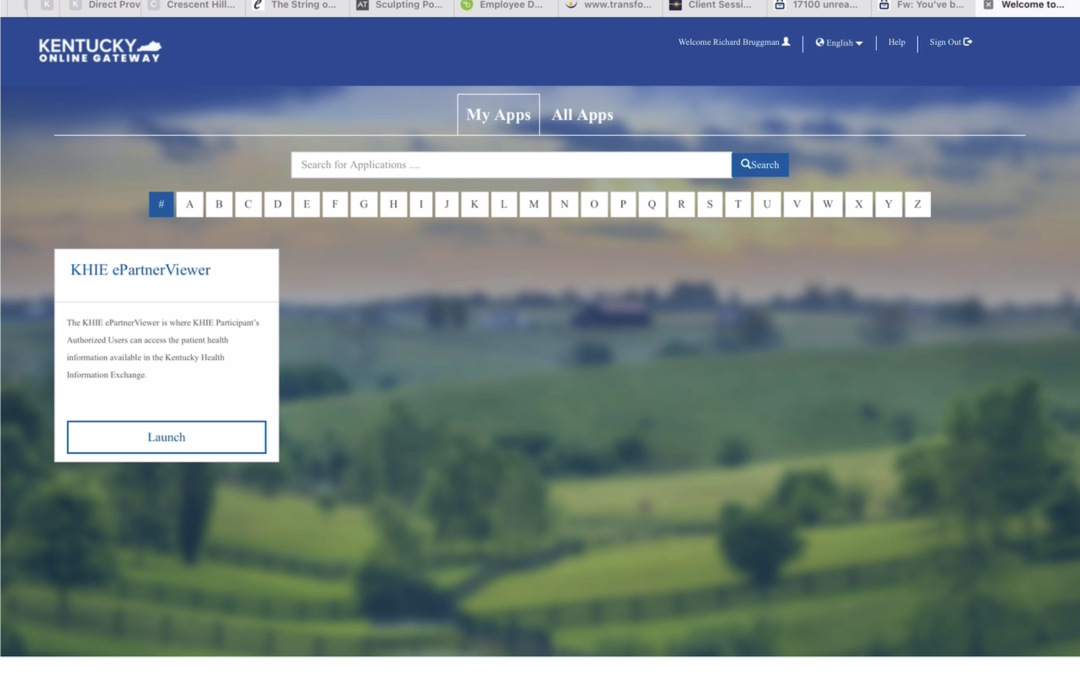Filter apps by letter I

point(421,204)
